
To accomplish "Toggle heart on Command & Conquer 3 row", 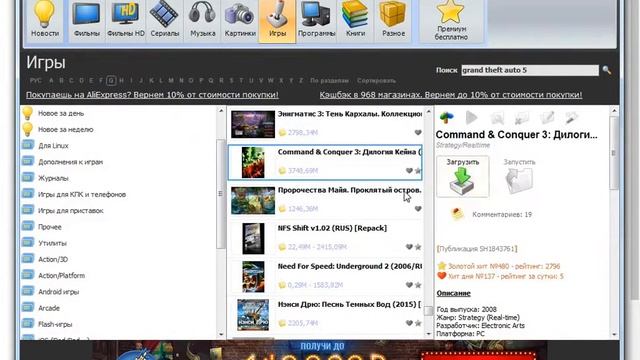I will pos(409,171).
